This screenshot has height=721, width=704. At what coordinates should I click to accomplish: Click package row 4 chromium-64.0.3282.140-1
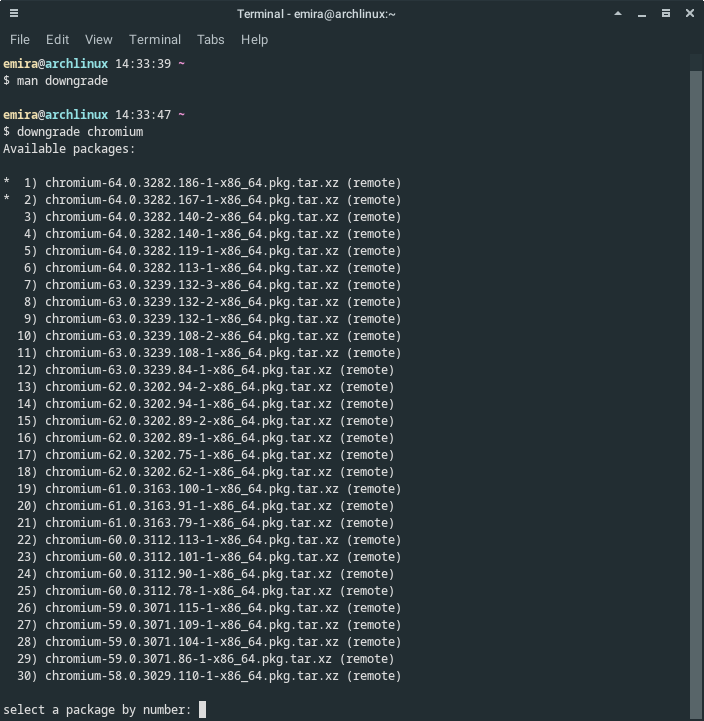[212, 234]
